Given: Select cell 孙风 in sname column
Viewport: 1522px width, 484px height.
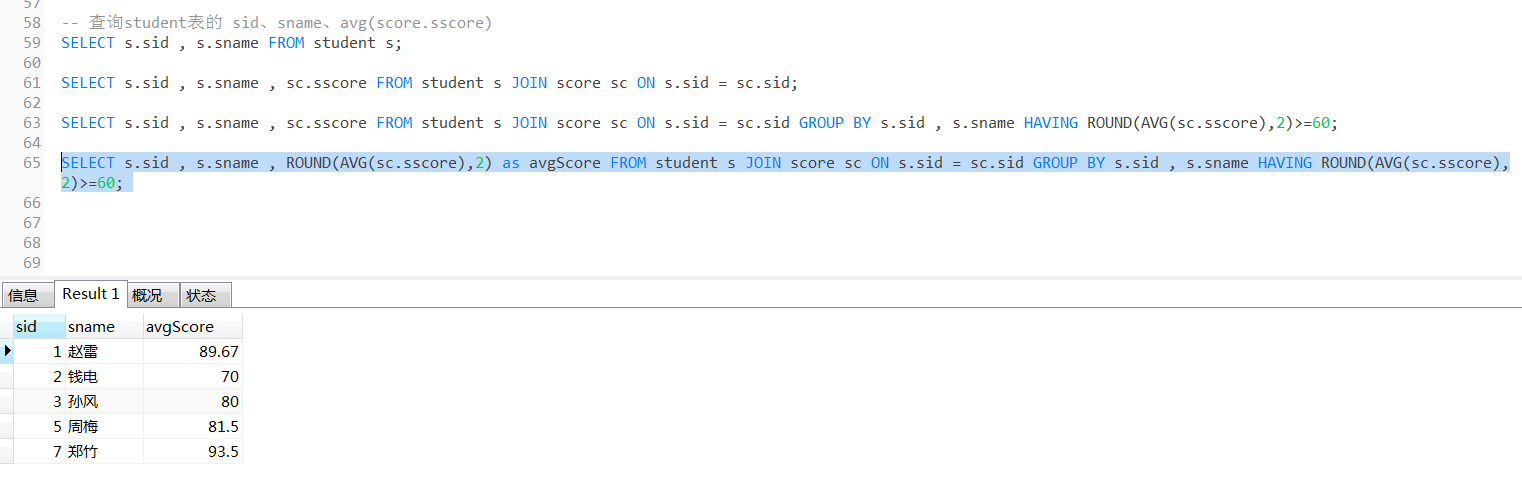Looking at the screenshot, I should point(105,401).
